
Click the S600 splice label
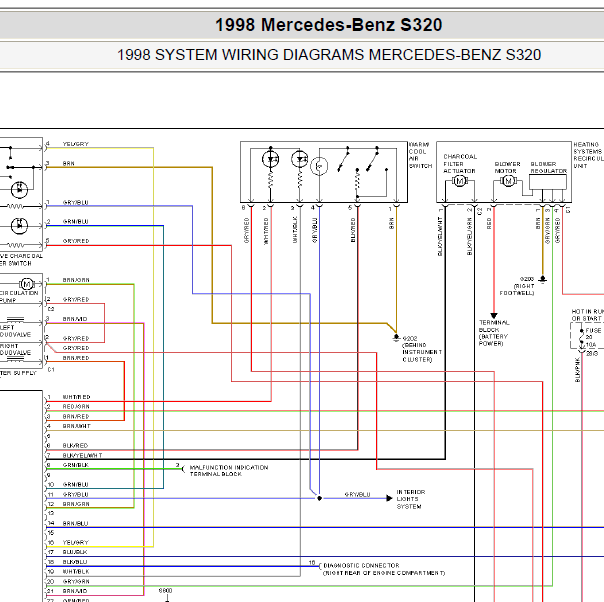(166, 590)
